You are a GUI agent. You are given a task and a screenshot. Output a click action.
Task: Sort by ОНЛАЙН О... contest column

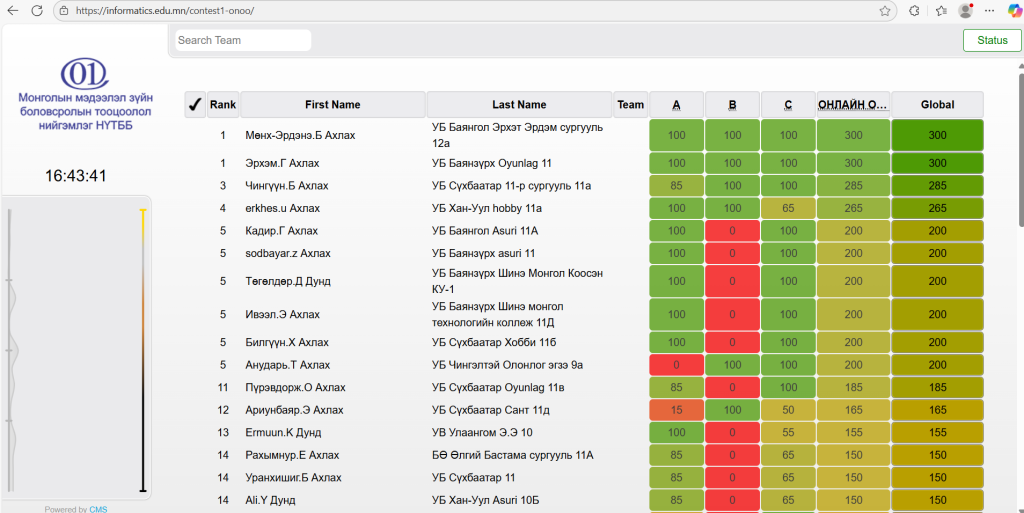point(853,105)
